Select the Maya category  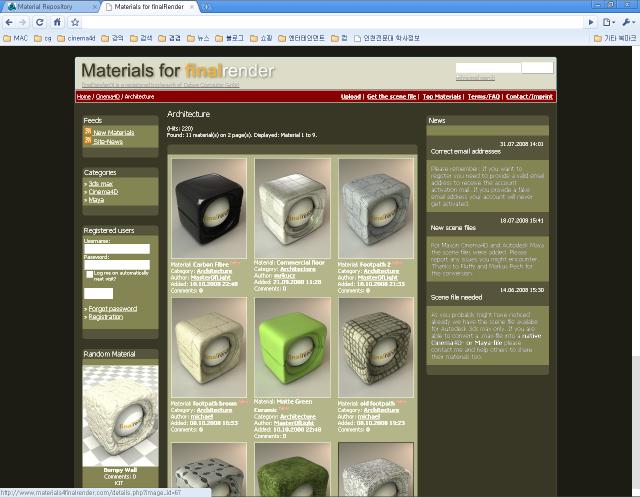[x=96, y=200]
